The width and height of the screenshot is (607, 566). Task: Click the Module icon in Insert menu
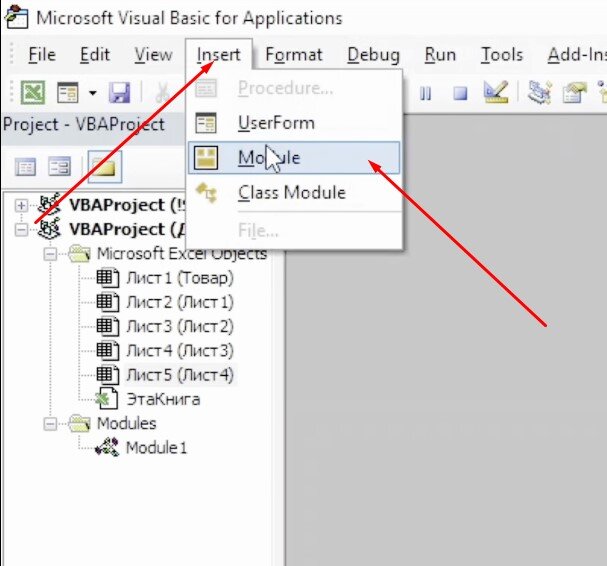click(x=206, y=158)
